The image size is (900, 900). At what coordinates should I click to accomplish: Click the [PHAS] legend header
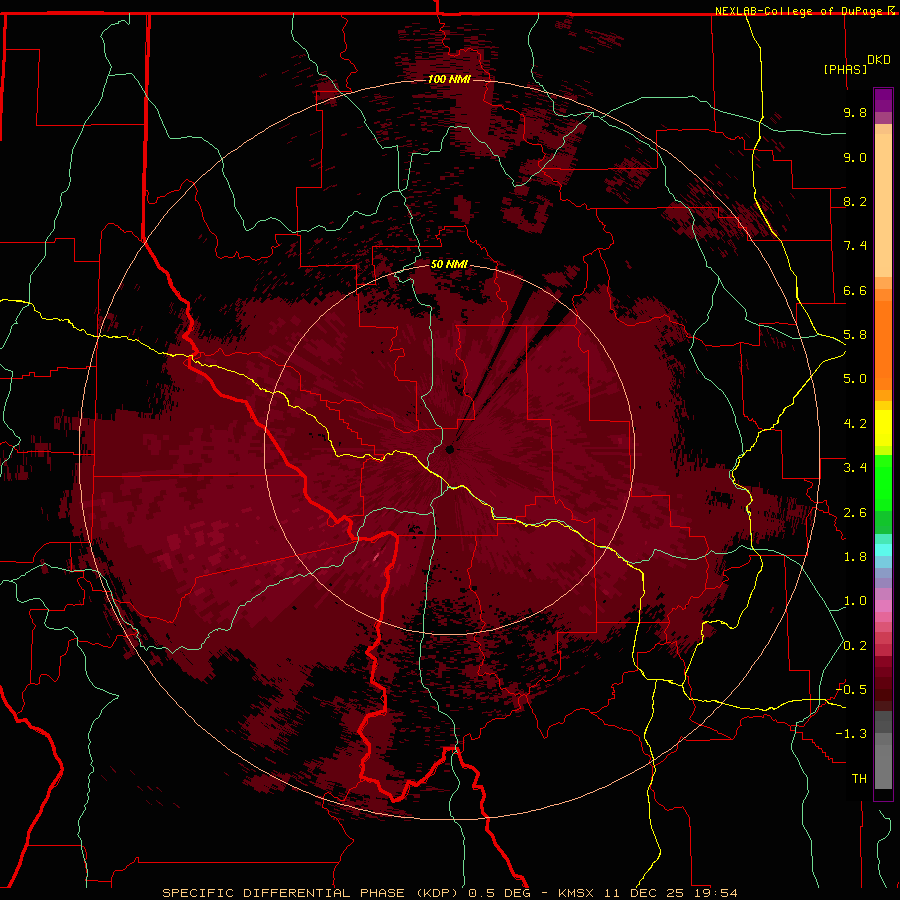845,69
